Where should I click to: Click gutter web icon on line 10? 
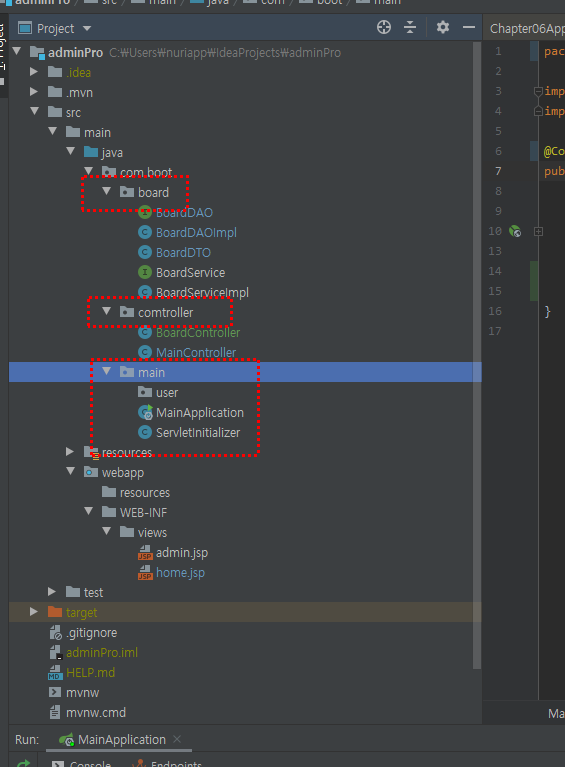[x=515, y=231]
